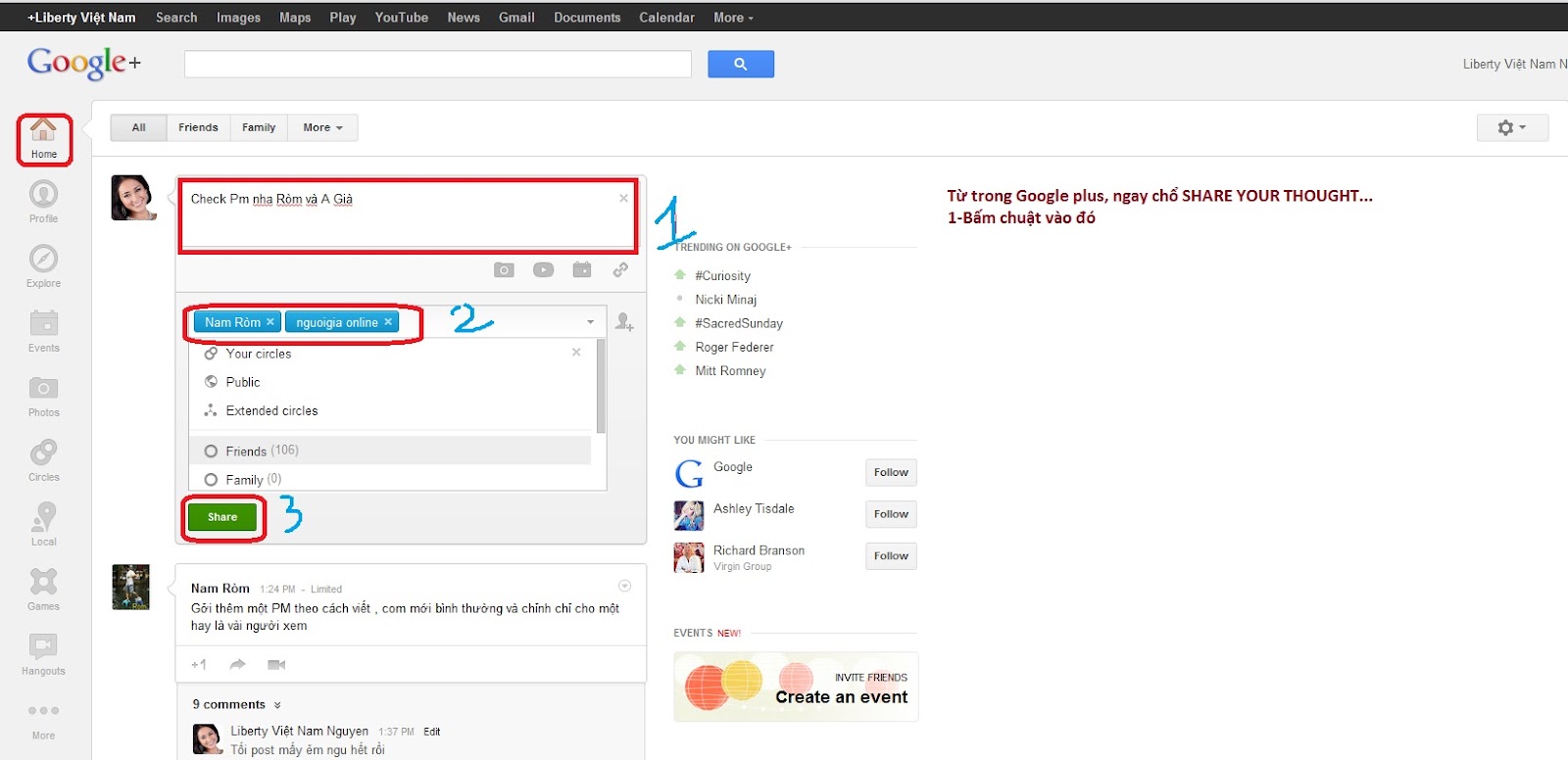Open the Nicki Minaj trending topic

click(725, 300)
